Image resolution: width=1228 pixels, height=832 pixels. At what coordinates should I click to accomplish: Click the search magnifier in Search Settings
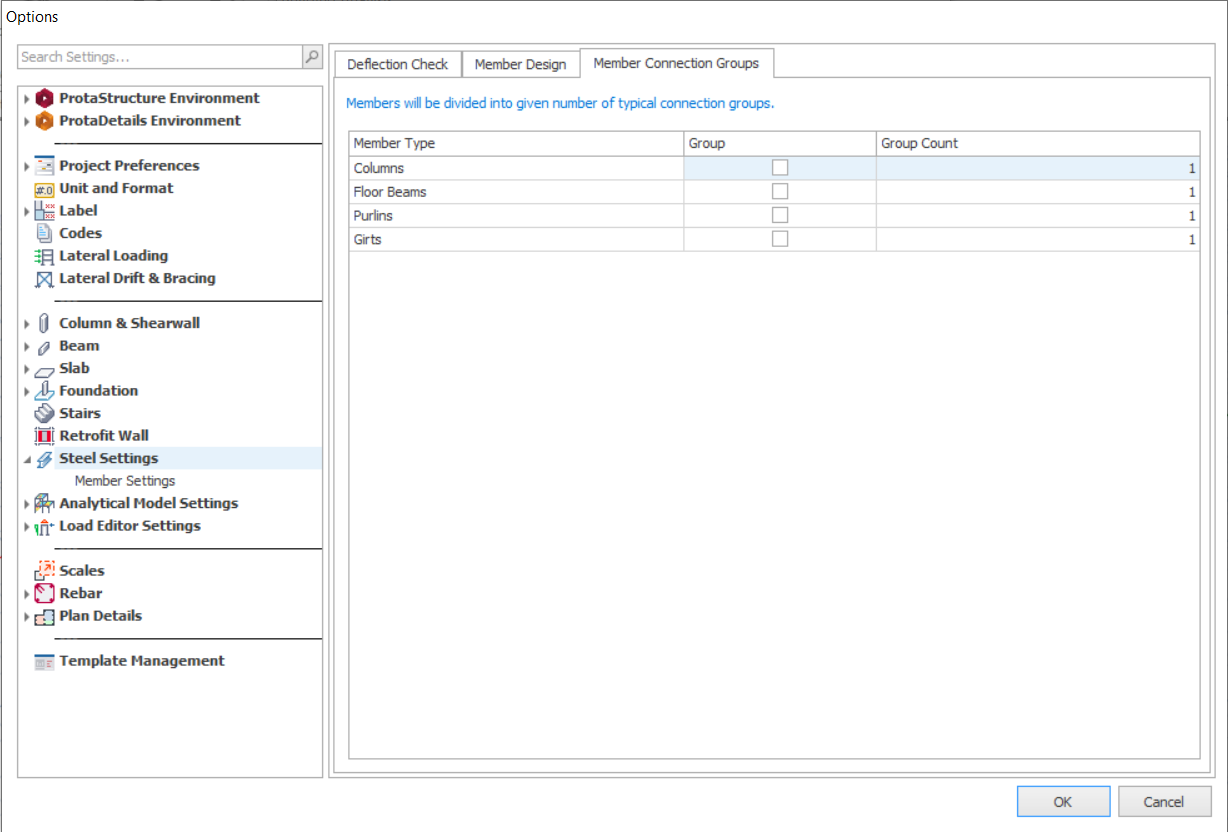[311, 57]
